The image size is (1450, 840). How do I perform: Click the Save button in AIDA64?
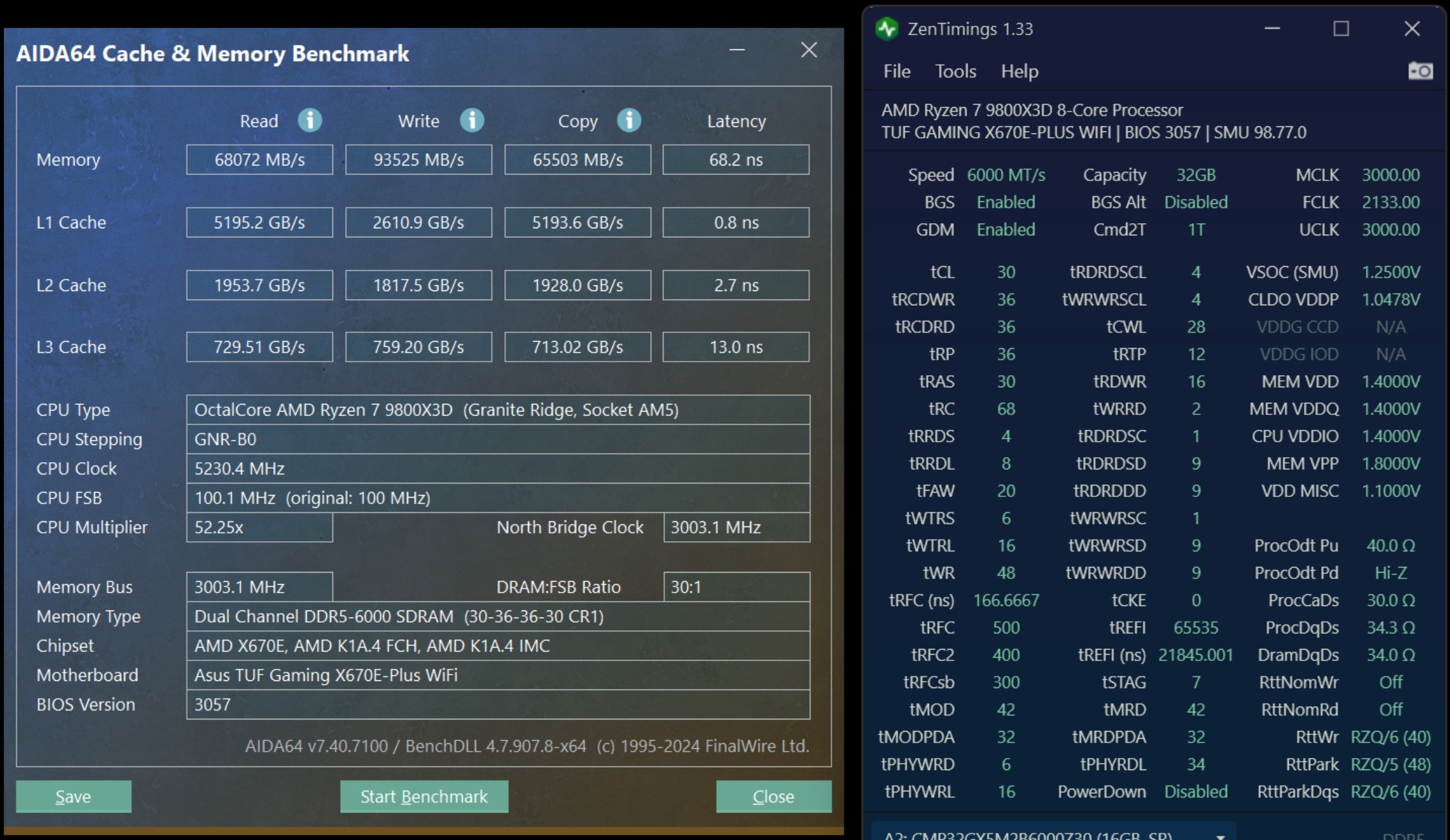pyautogui.click(x=74, y=796)
